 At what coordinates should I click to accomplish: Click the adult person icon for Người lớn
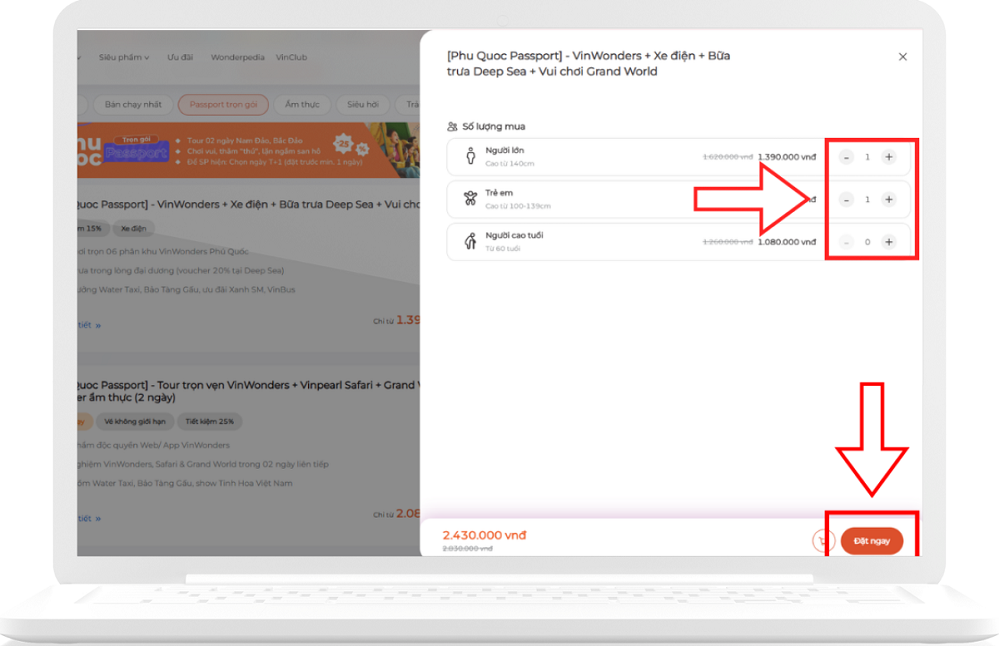tap(470, 157)
